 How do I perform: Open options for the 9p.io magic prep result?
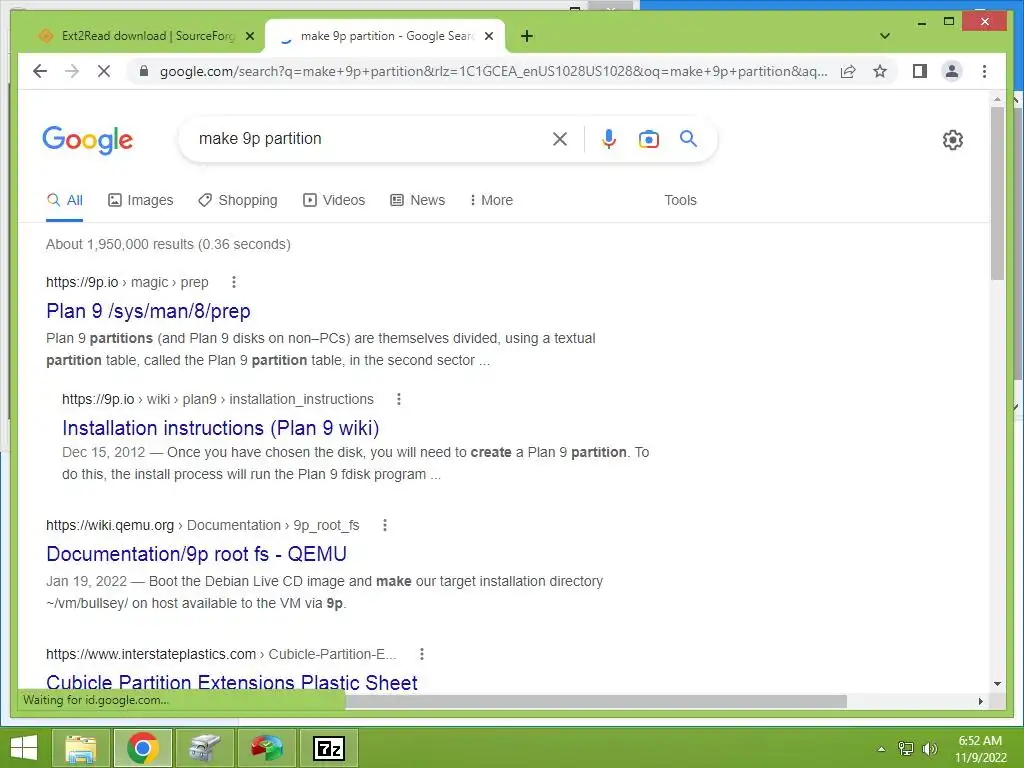point(234,282)
